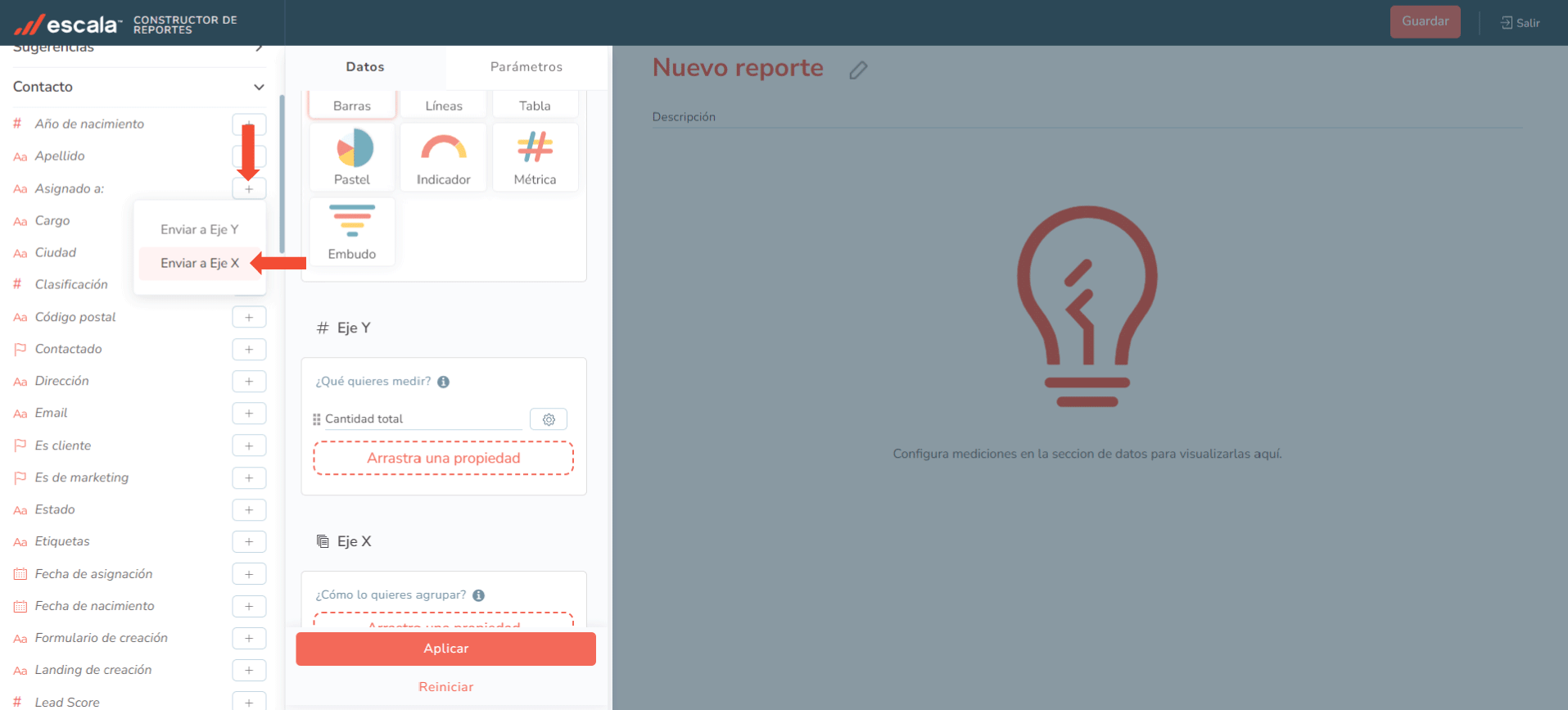
Task: Click info icon beside ¿Cómo lo quieres agrupar?
Action: coord(478,595)
